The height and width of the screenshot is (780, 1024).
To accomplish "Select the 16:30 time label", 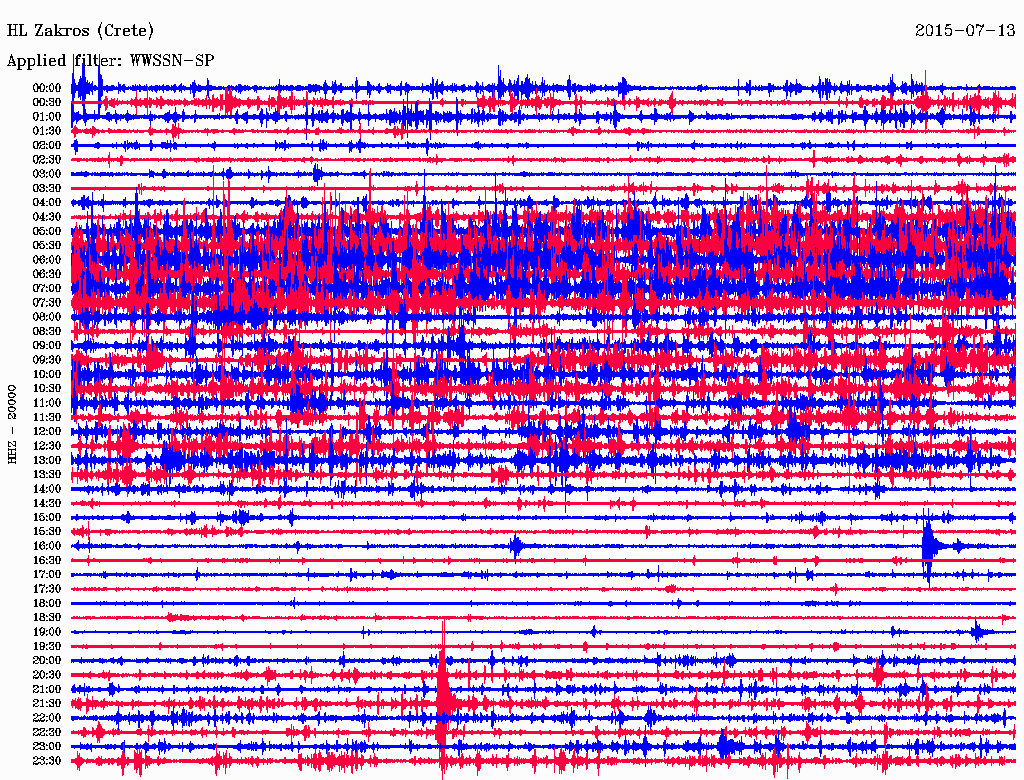I will 47,560.
